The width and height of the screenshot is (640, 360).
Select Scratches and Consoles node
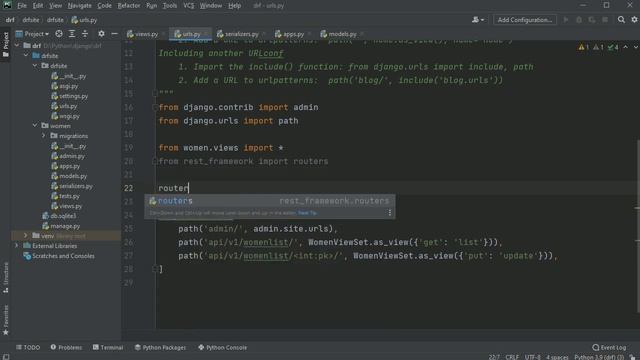[x=63, y=256]
